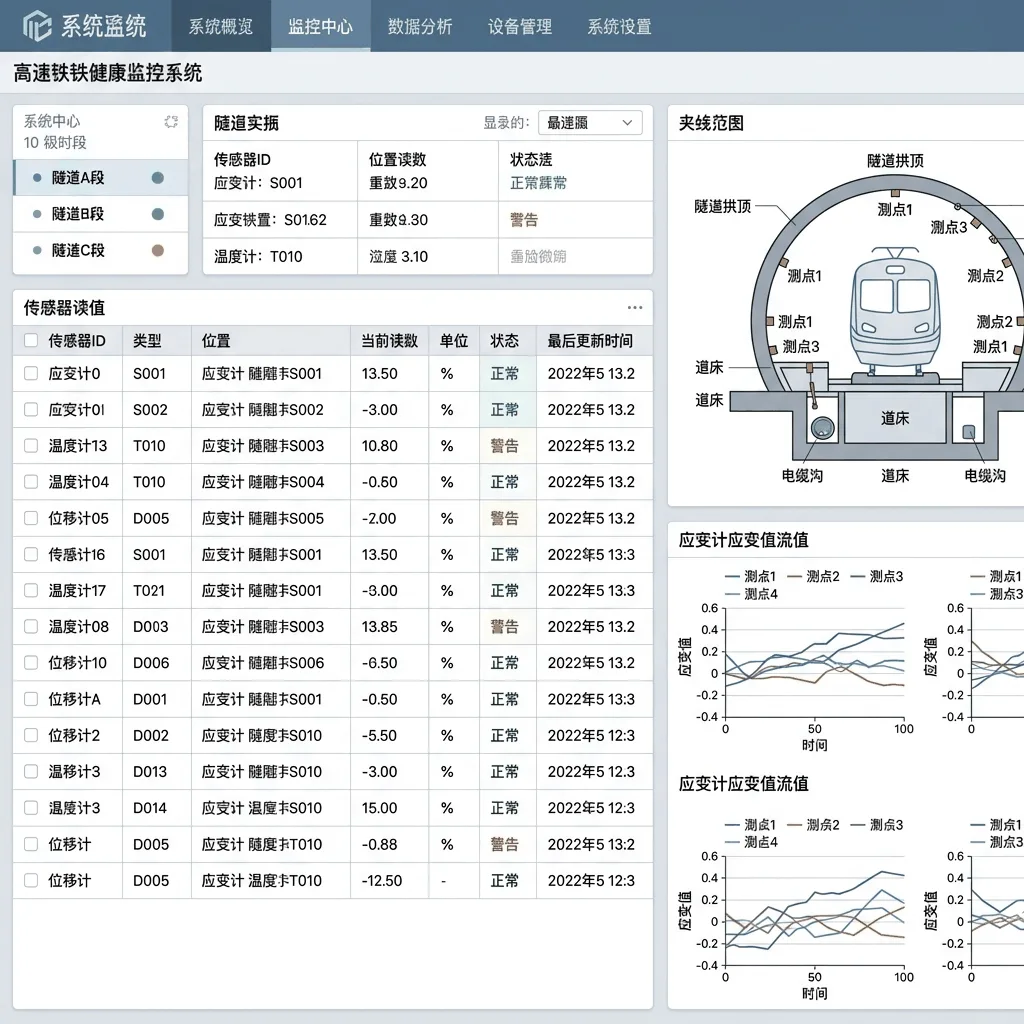Check the row 位移计05 checkbox
The height and width of the screenshot is (1024, 1024).
click(31, 518)
